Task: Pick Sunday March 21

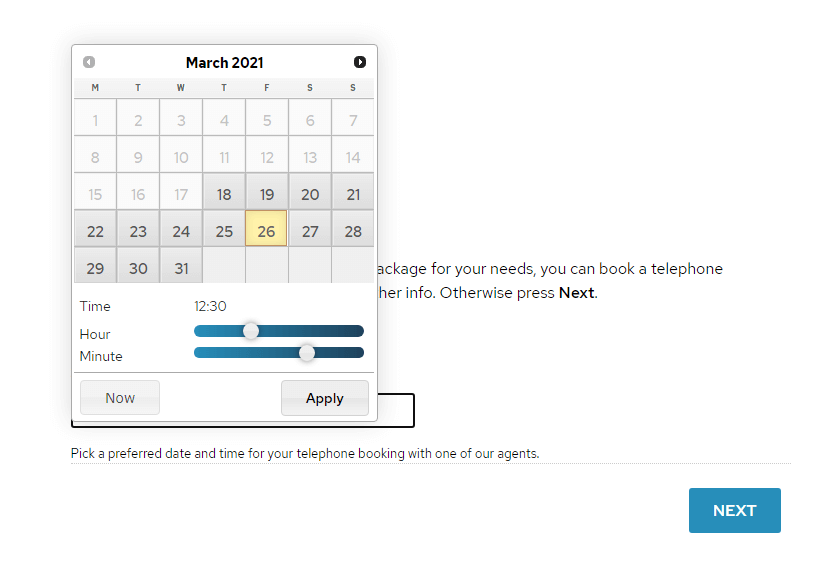Action: [x=353, y=191]
